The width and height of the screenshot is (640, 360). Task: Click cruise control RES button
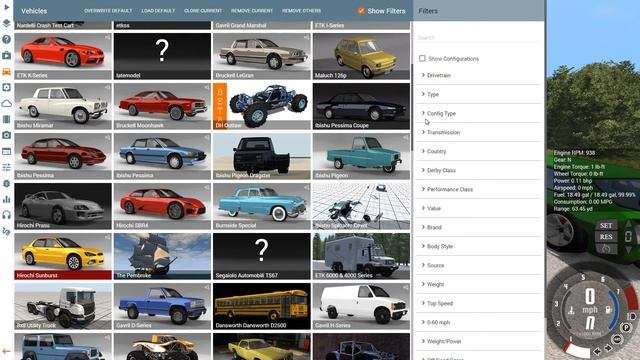click(606, 237)
